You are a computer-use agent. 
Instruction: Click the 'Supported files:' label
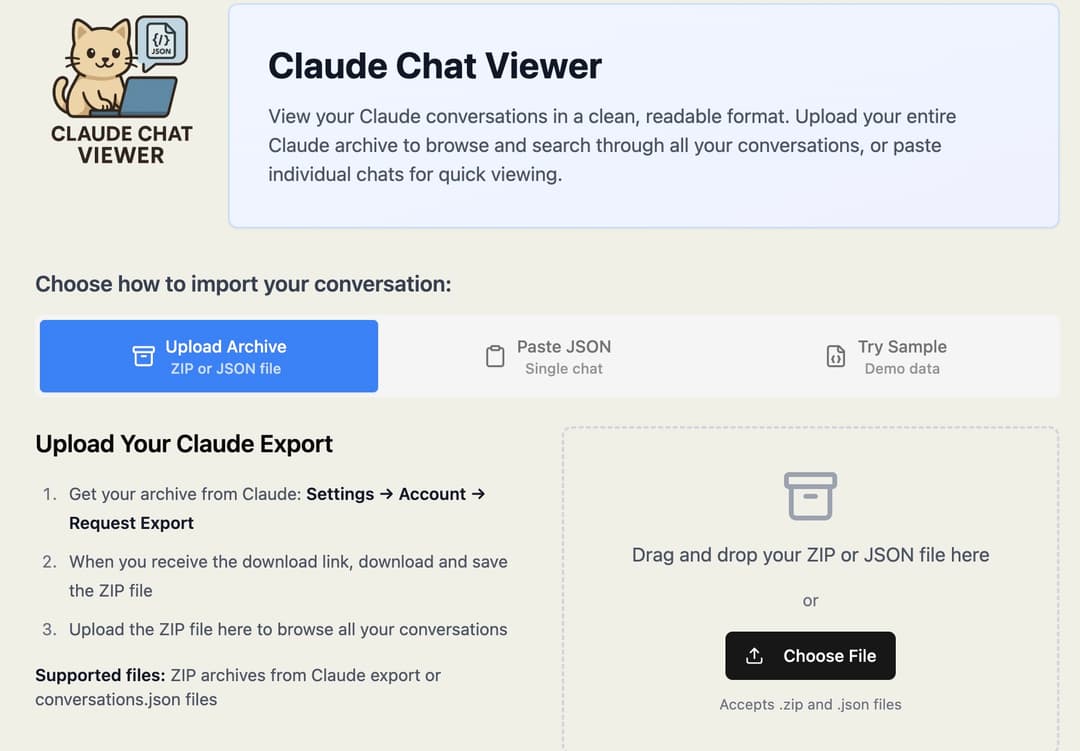click(100, 675)
